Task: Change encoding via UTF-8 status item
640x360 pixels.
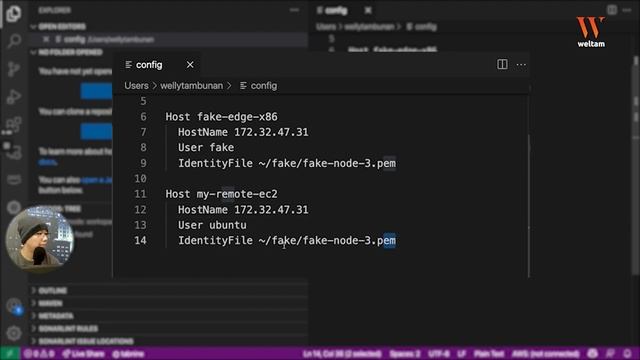Action: click(439, 354)
